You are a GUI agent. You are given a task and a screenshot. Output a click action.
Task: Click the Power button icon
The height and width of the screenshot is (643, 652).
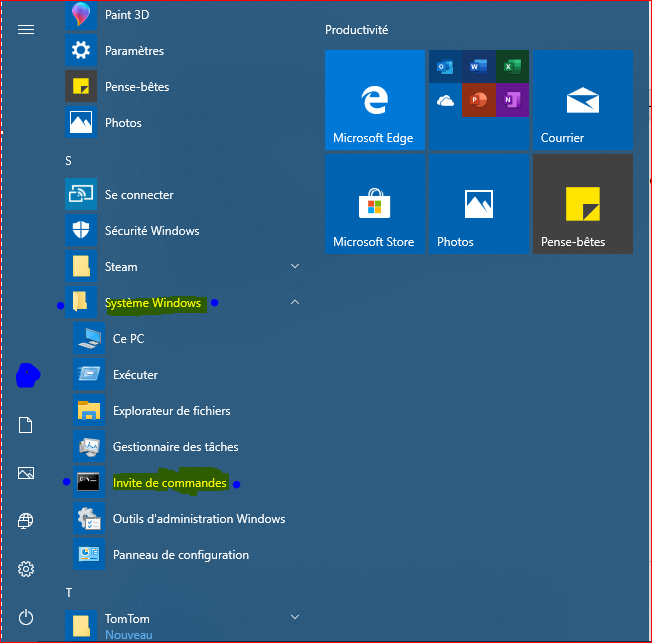tap(26, 617)
